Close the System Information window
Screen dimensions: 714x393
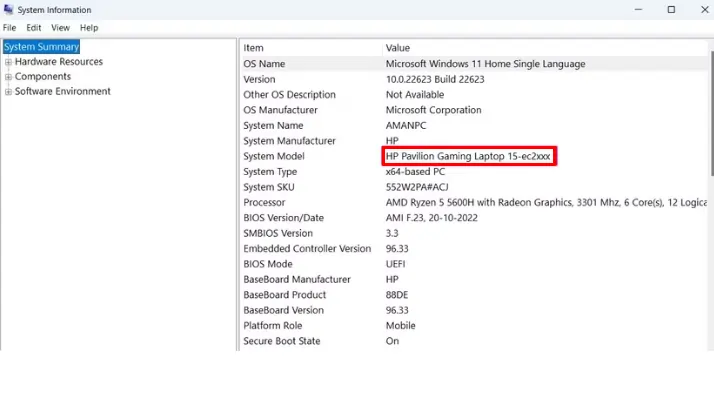pos(705,10)
